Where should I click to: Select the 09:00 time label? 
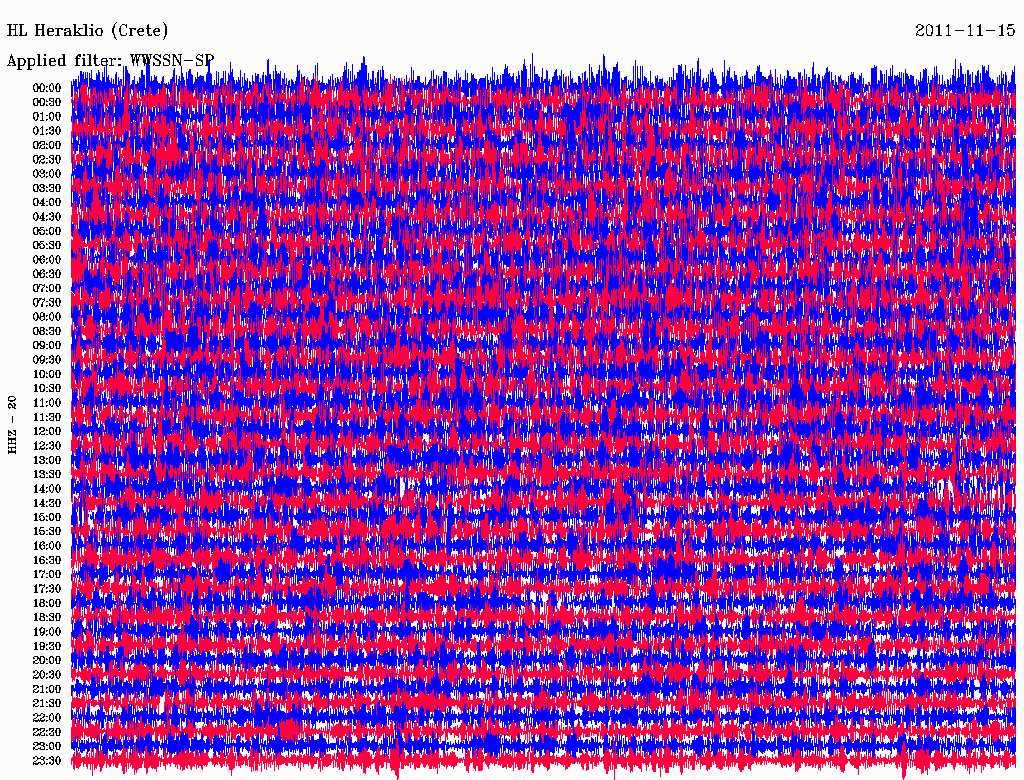tap(47, 346)
